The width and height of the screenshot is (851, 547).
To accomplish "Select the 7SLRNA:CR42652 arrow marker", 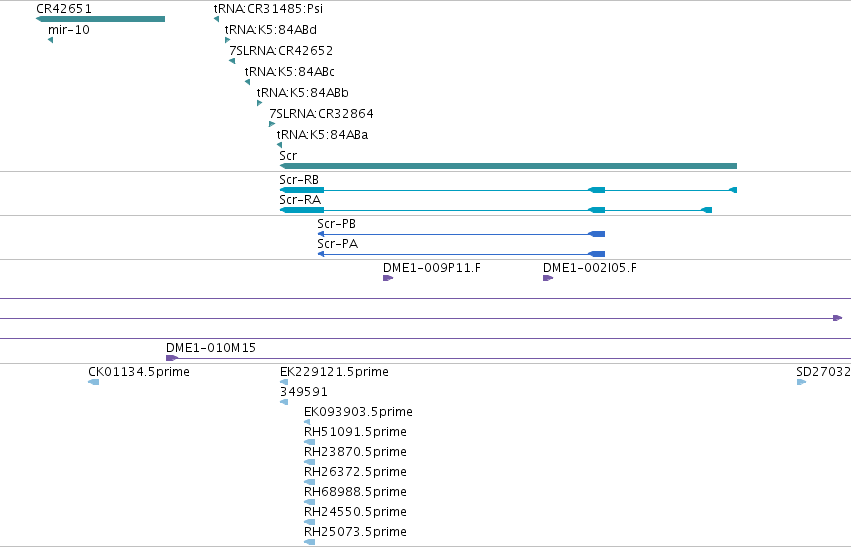I will coord(232,61).
